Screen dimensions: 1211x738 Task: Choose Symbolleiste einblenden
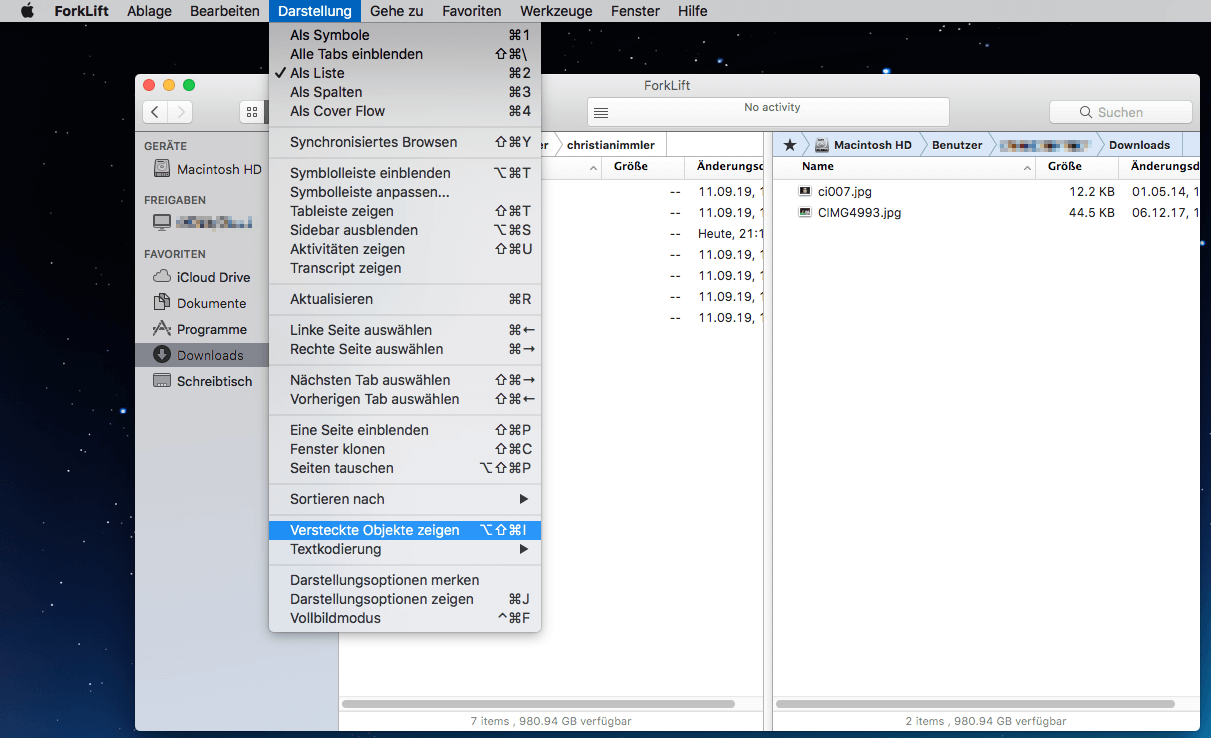click(x=405, y=173)
